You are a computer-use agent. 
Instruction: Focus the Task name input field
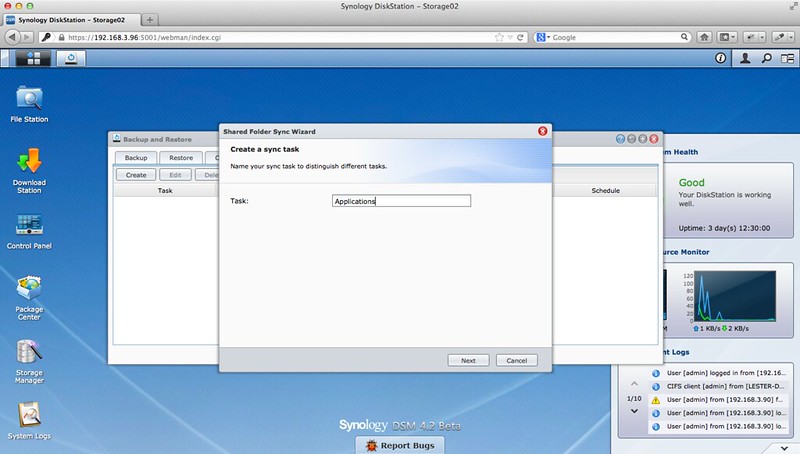coord(402,201)
